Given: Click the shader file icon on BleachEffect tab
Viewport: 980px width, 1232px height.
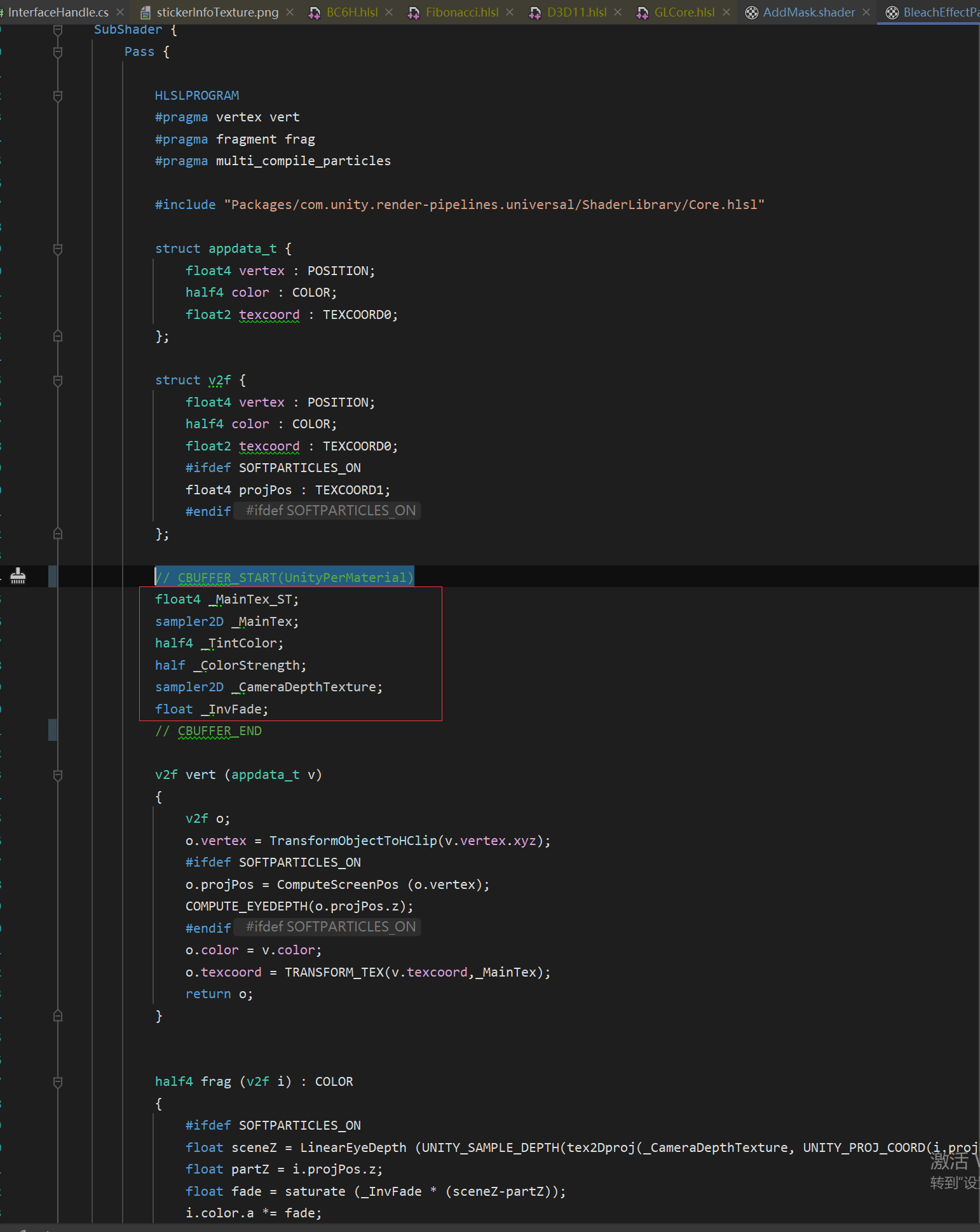Looking at the screenshot, I should click(892, 13).
